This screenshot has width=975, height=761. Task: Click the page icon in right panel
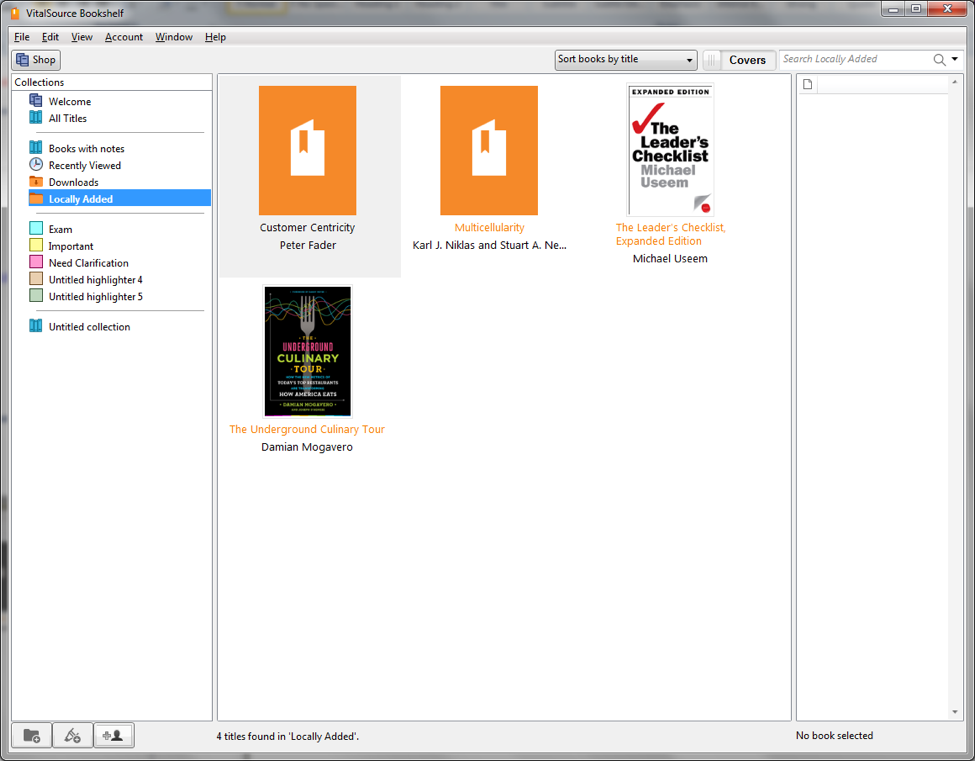(x=808, y=85)
